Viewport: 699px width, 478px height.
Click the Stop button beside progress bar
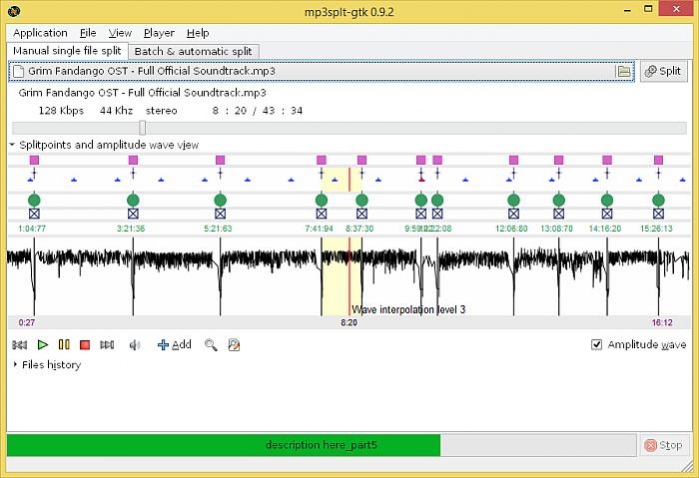[664, 445]
